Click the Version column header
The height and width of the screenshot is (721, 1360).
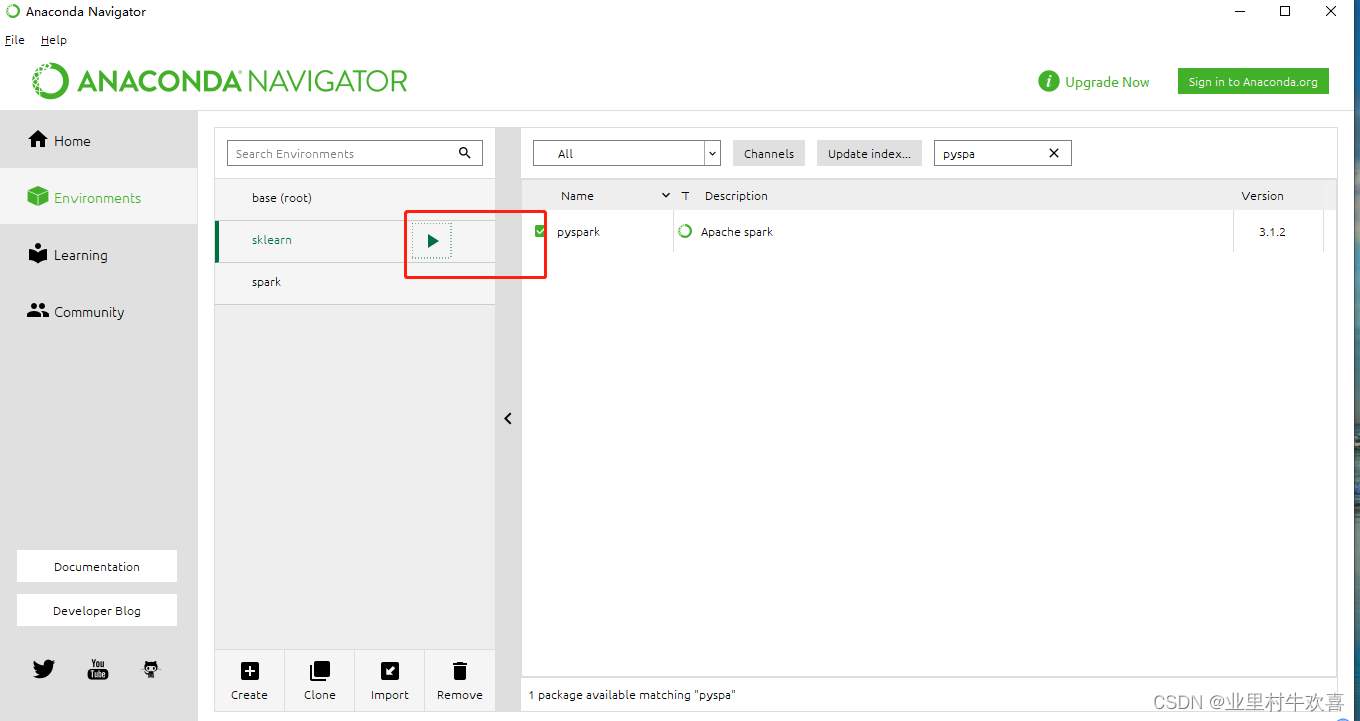point(1263,196)
